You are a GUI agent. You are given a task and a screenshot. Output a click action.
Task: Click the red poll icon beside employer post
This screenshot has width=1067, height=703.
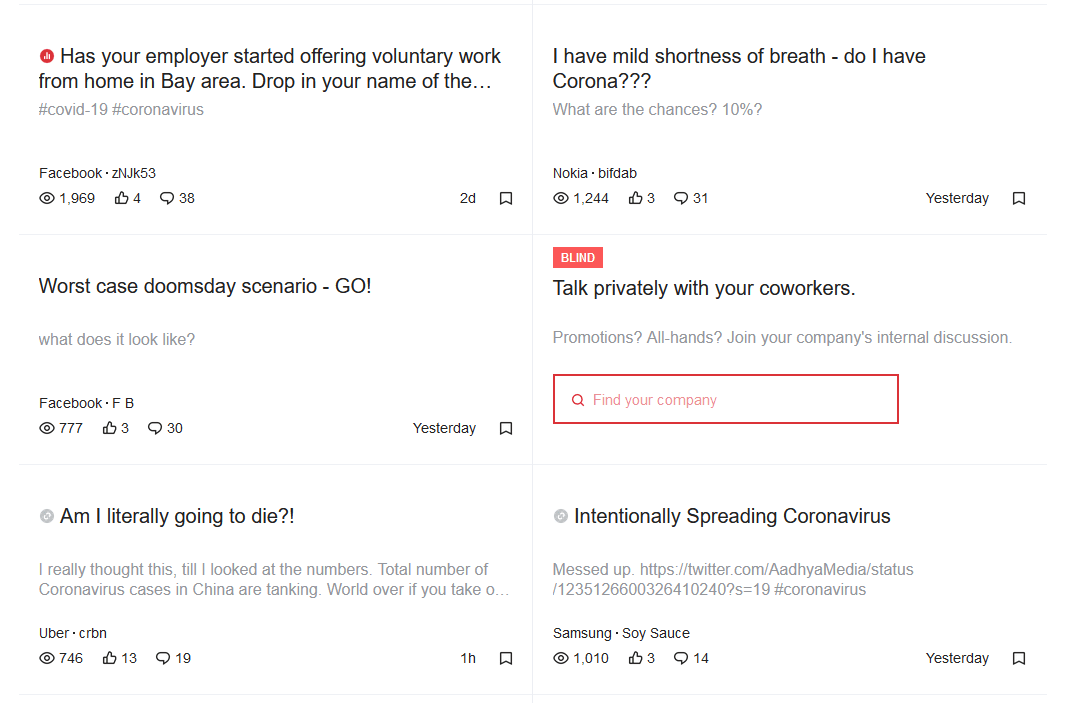pos(46,56)
